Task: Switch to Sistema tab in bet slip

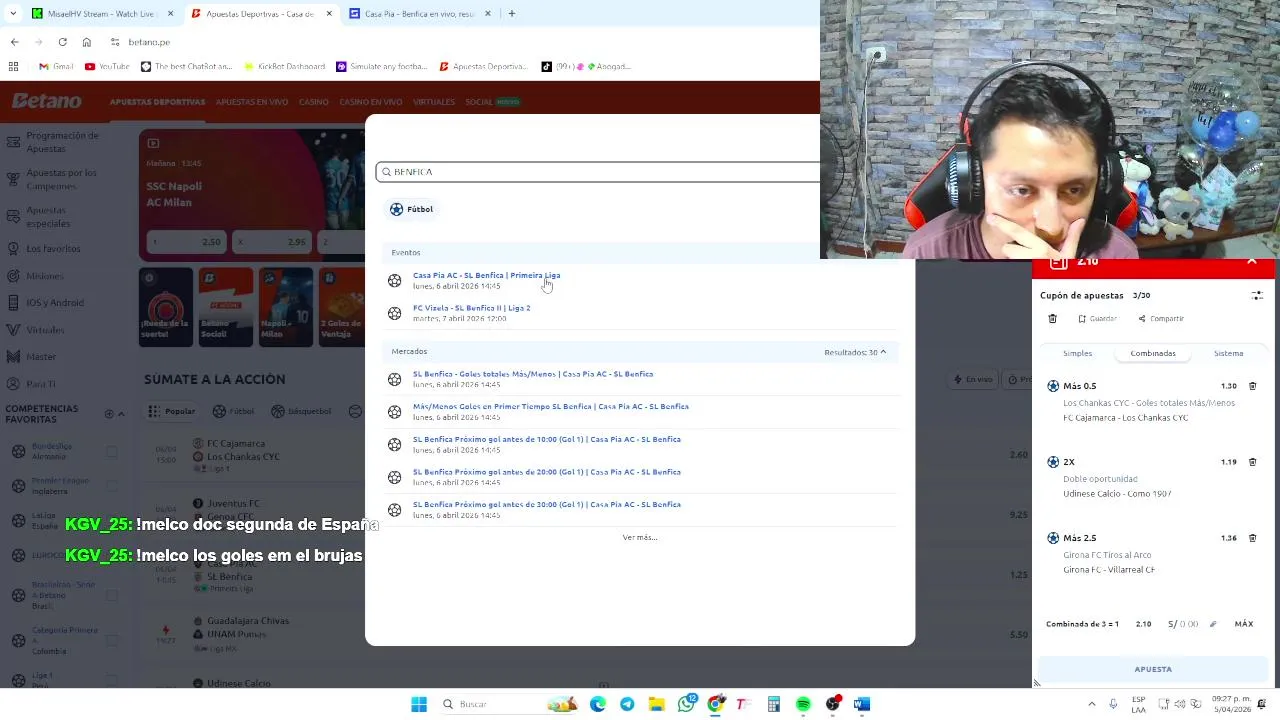Action: [1228, 353]
